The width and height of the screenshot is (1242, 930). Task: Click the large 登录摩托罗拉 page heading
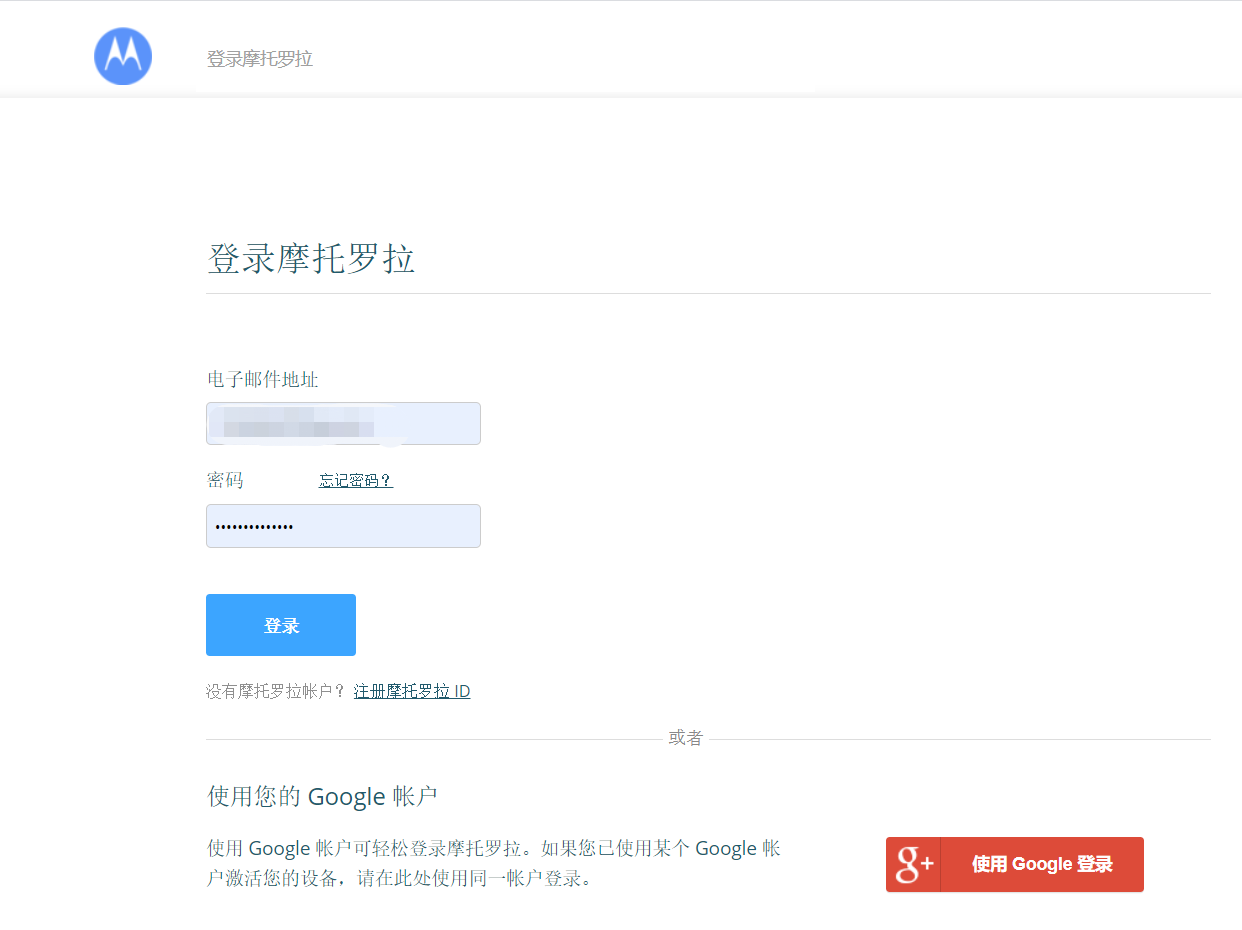[311, 259]
